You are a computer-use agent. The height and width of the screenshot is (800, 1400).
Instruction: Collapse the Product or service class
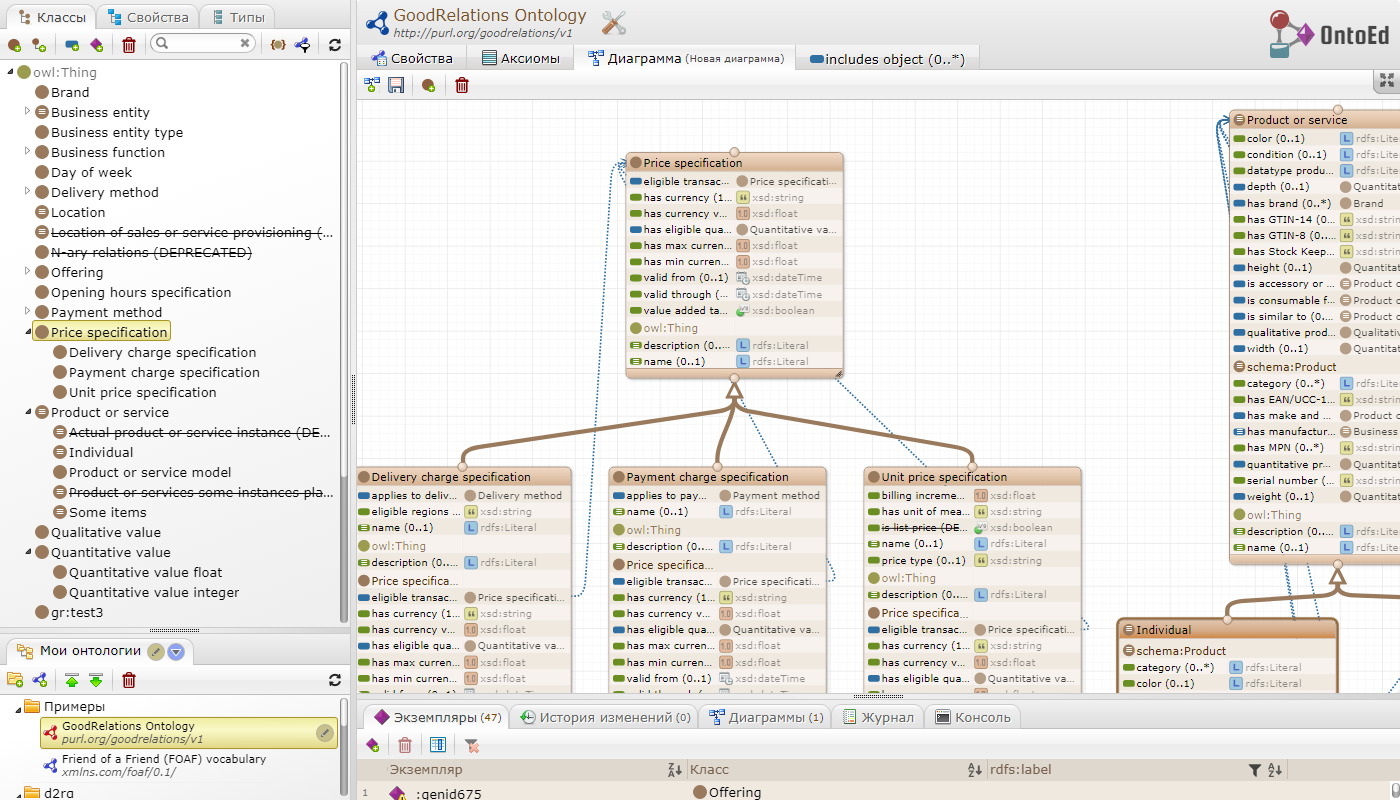coord(28,412)
